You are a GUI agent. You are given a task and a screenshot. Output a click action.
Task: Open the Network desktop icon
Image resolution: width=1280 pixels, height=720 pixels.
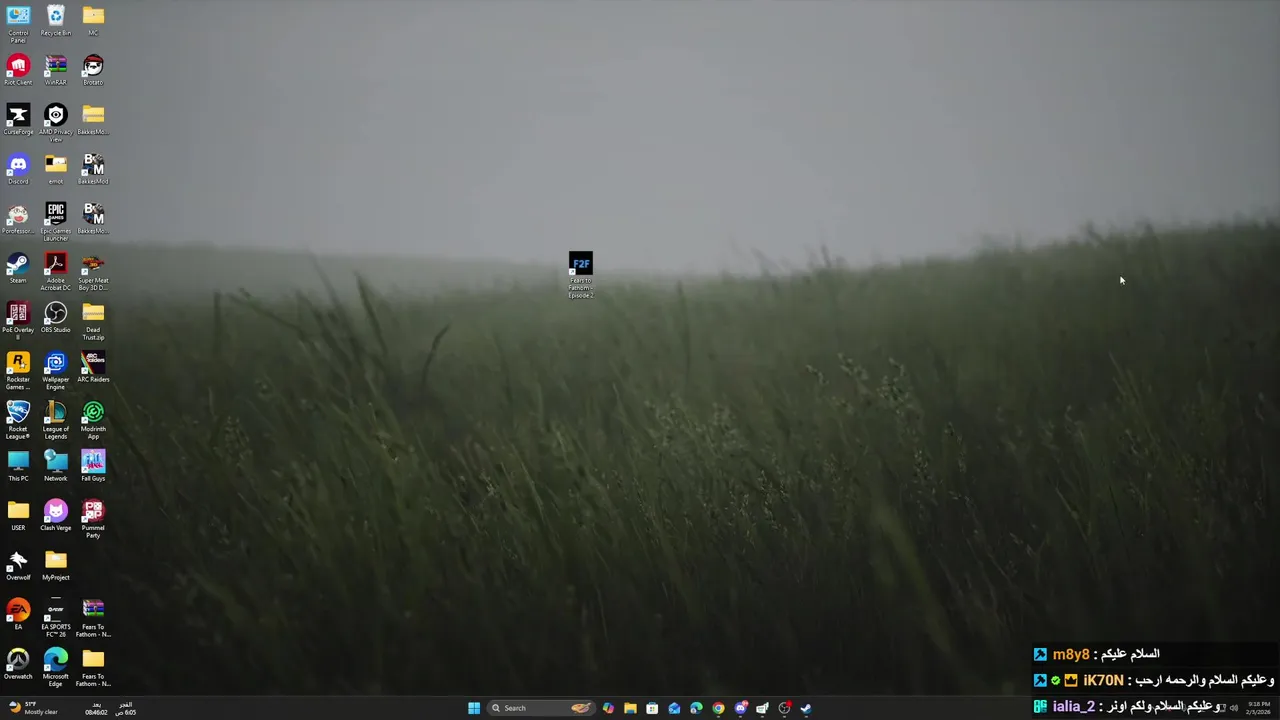tap(55, 466)
